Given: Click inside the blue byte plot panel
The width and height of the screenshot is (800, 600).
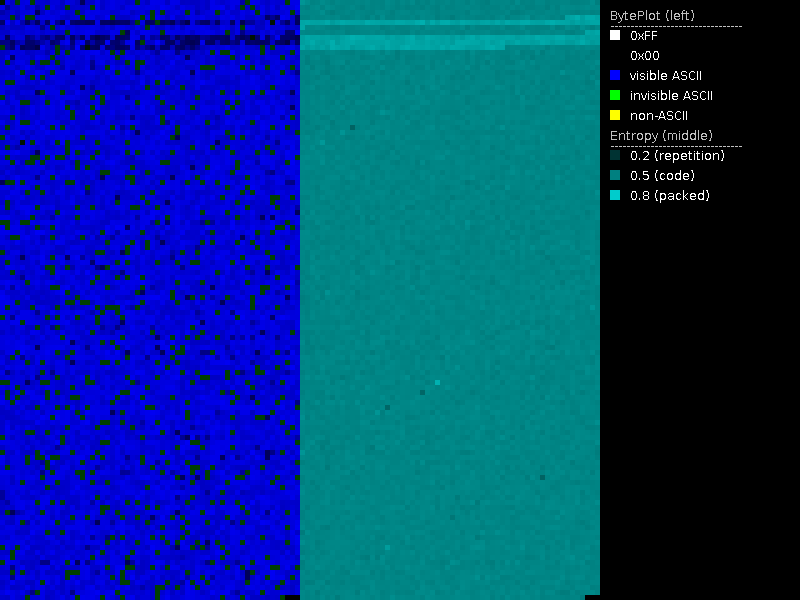Looking at the screenshot, I should click(x=150, y=300).
